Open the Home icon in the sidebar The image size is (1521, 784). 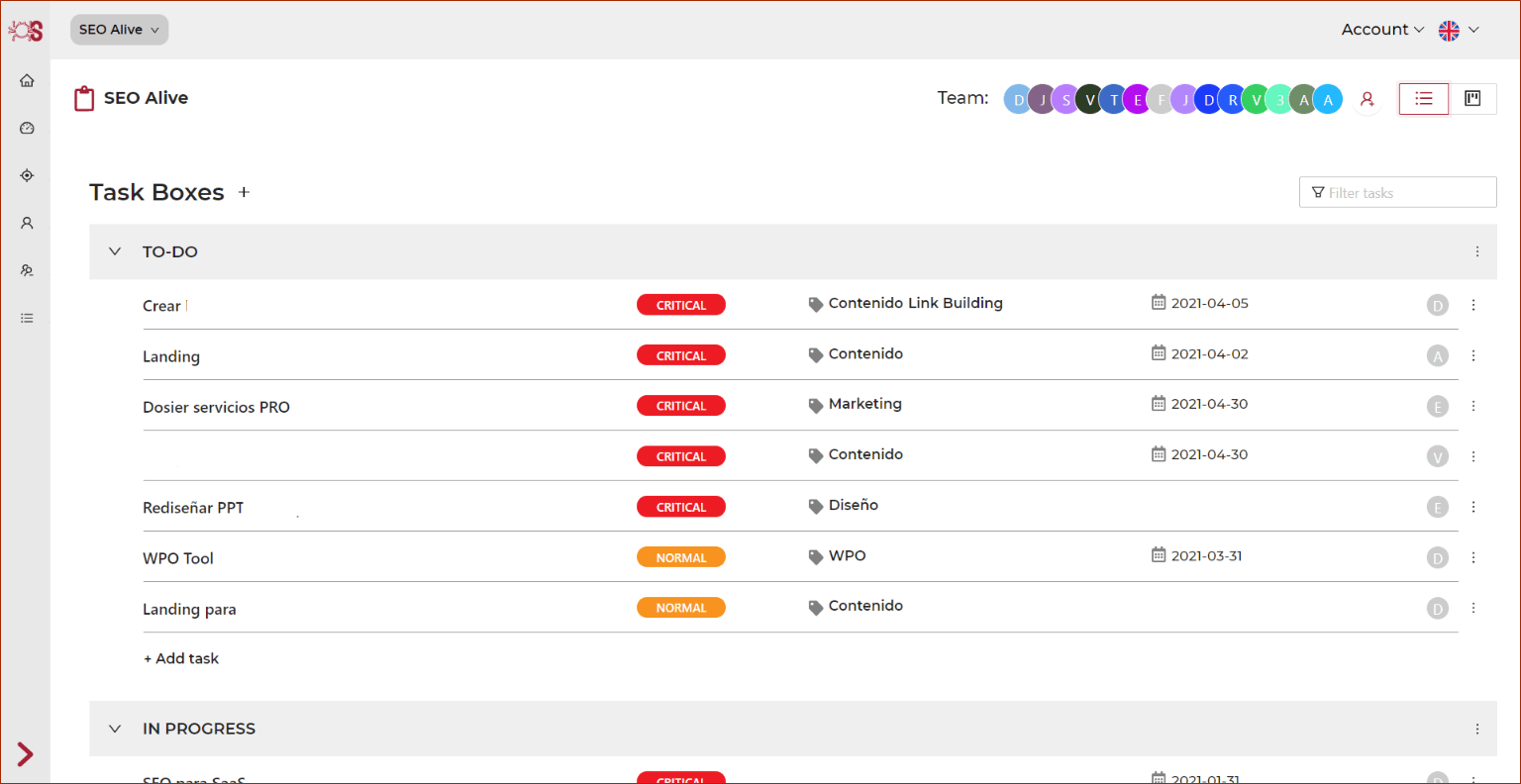click(x=27, y=80)
